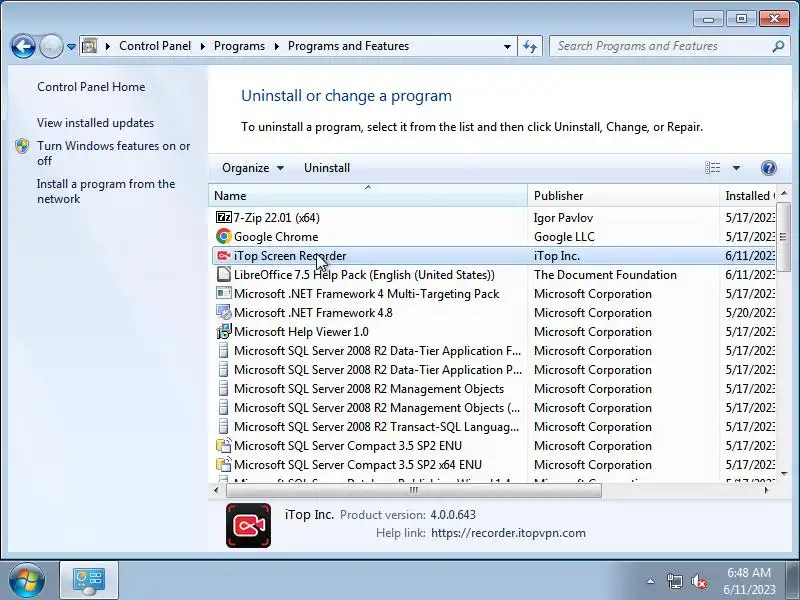Click the horizontal scrollbar right arrow
800x600 pixels.
[766, 490]
